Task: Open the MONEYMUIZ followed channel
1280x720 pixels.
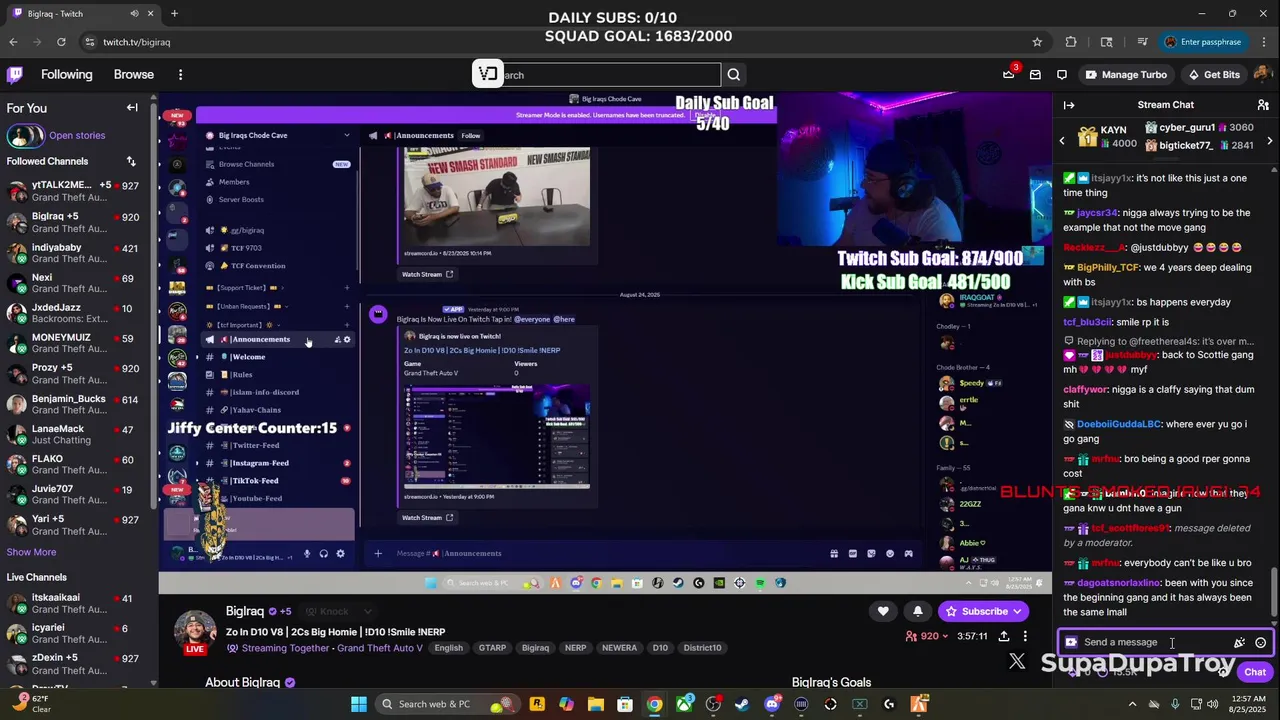Action: click(78, 344)
